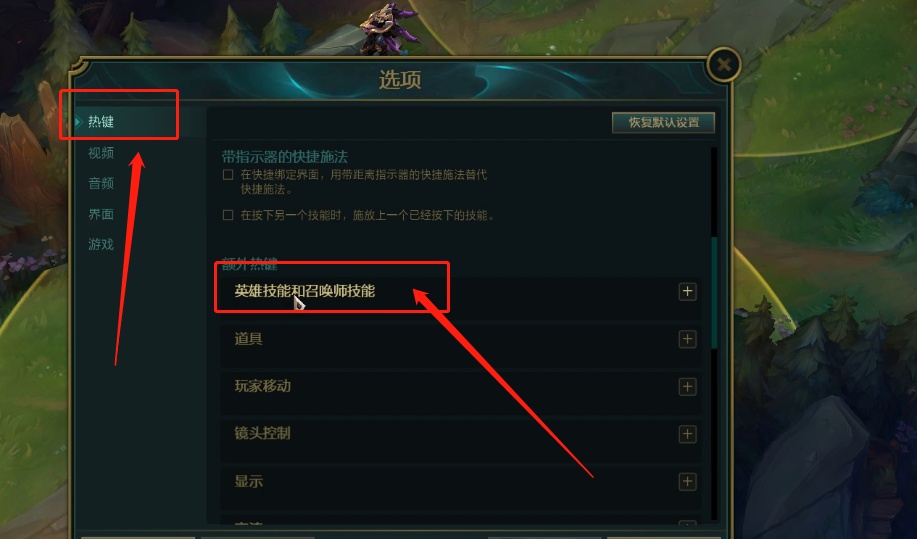Expand 道具 section using plus icon
The width and height of the screenshot is (917, 539).
point(687,339)
